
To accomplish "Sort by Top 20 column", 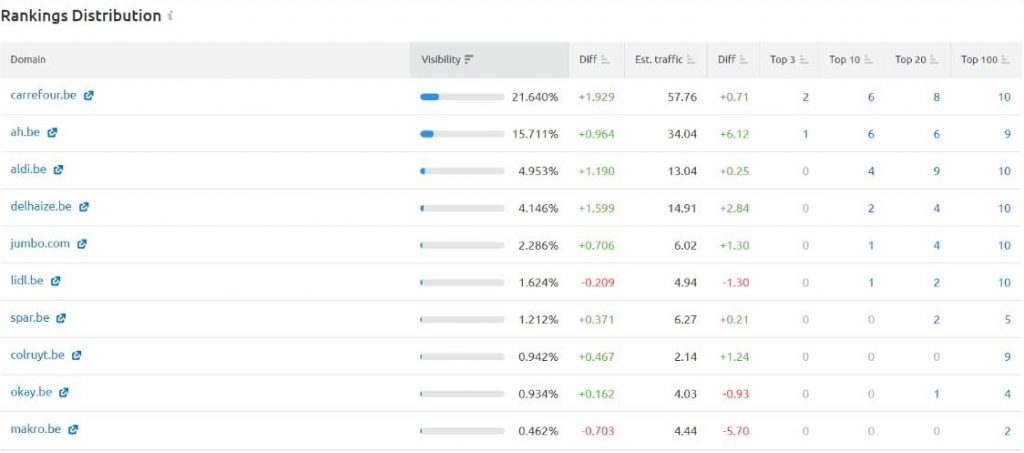I will click(918, 60).
